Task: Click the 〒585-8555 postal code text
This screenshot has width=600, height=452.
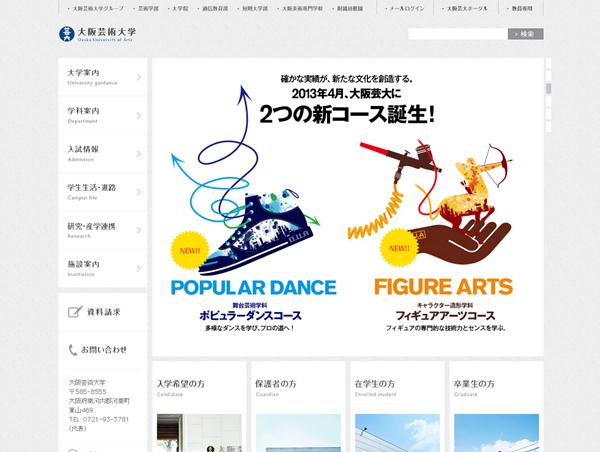Action: (88, 392)
